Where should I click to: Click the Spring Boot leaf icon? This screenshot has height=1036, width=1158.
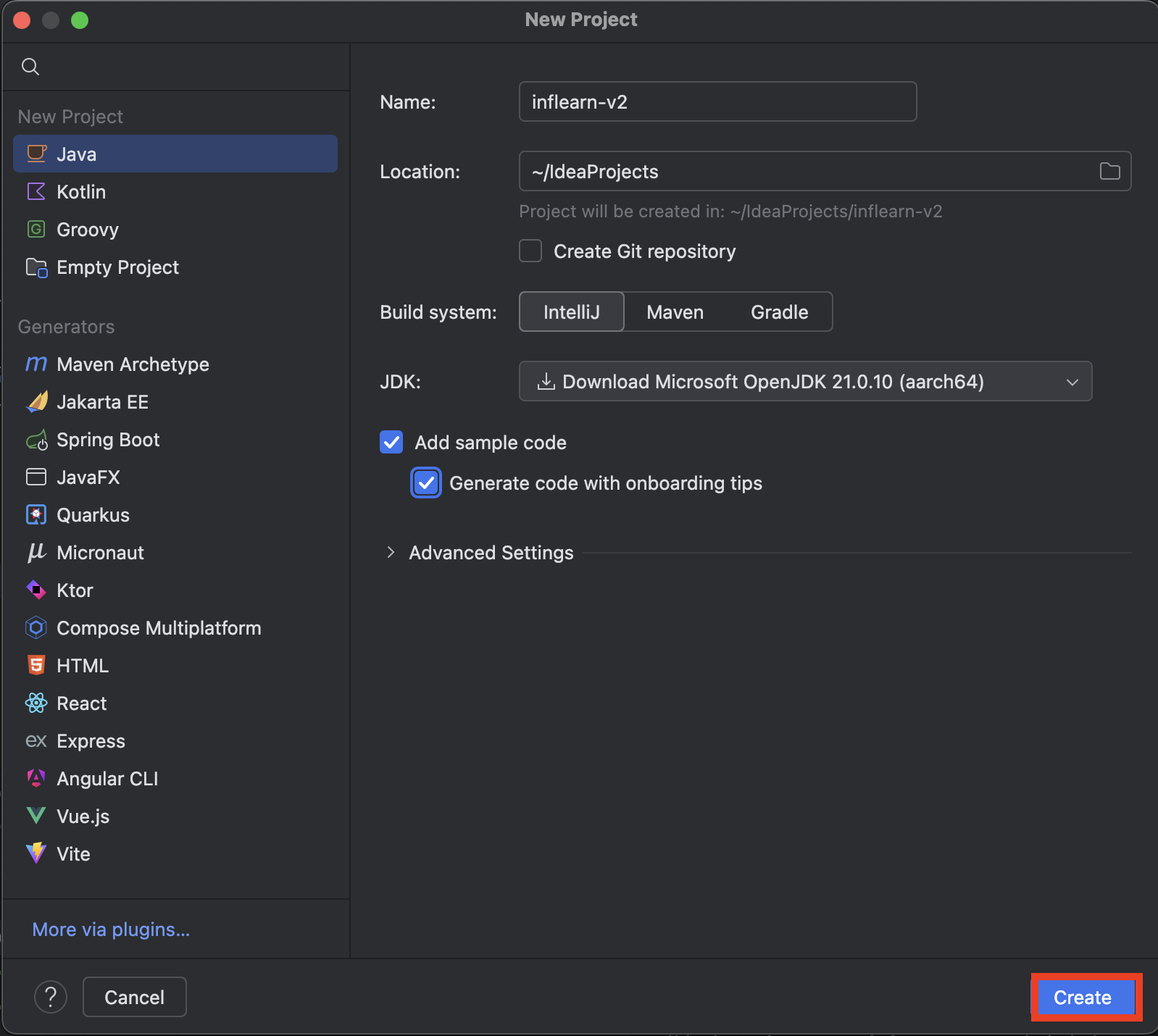pos(36,440)
